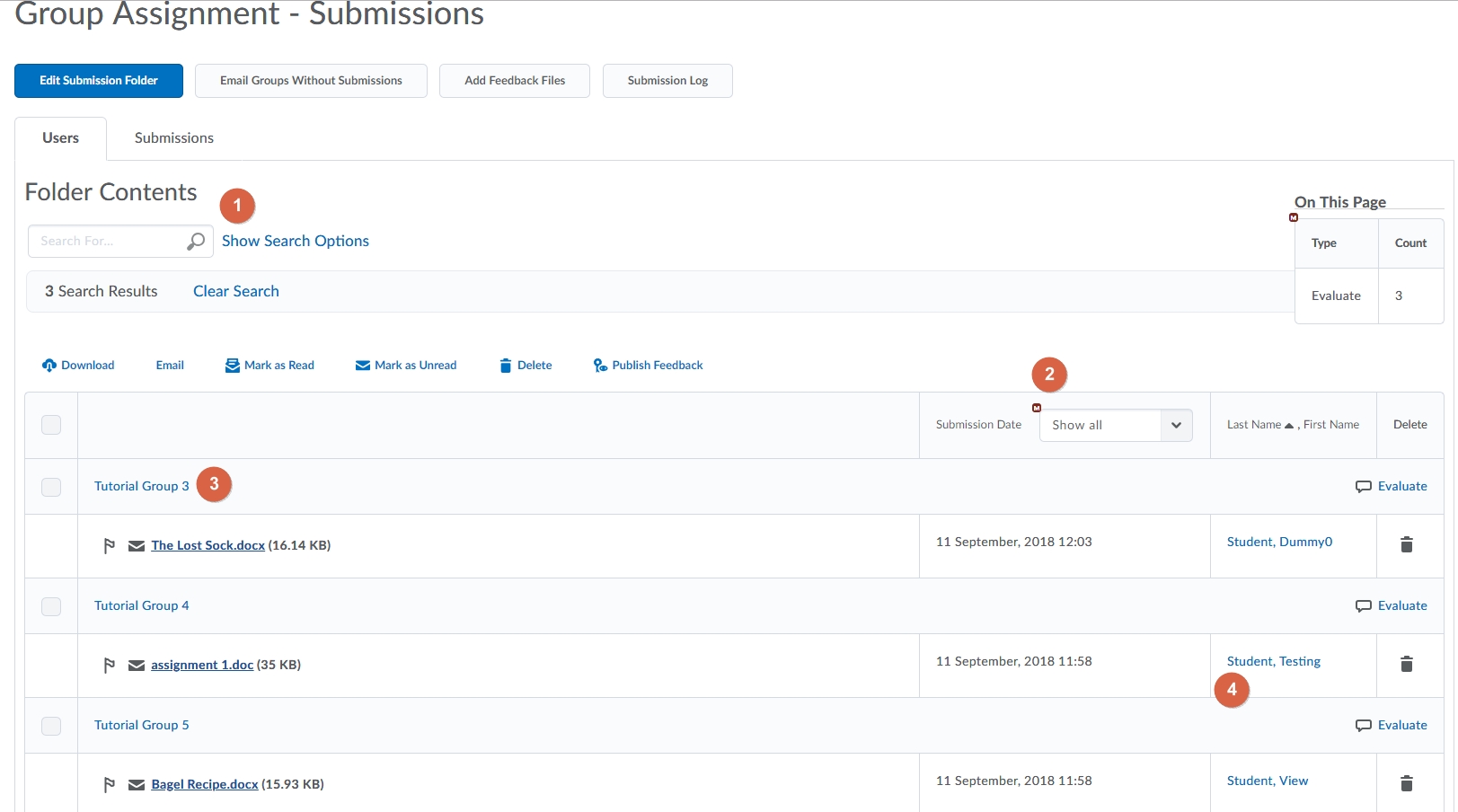Click the Download text in toolbar
The width and height of the screenshot is (1458, 812).
(x=88, y=365)
